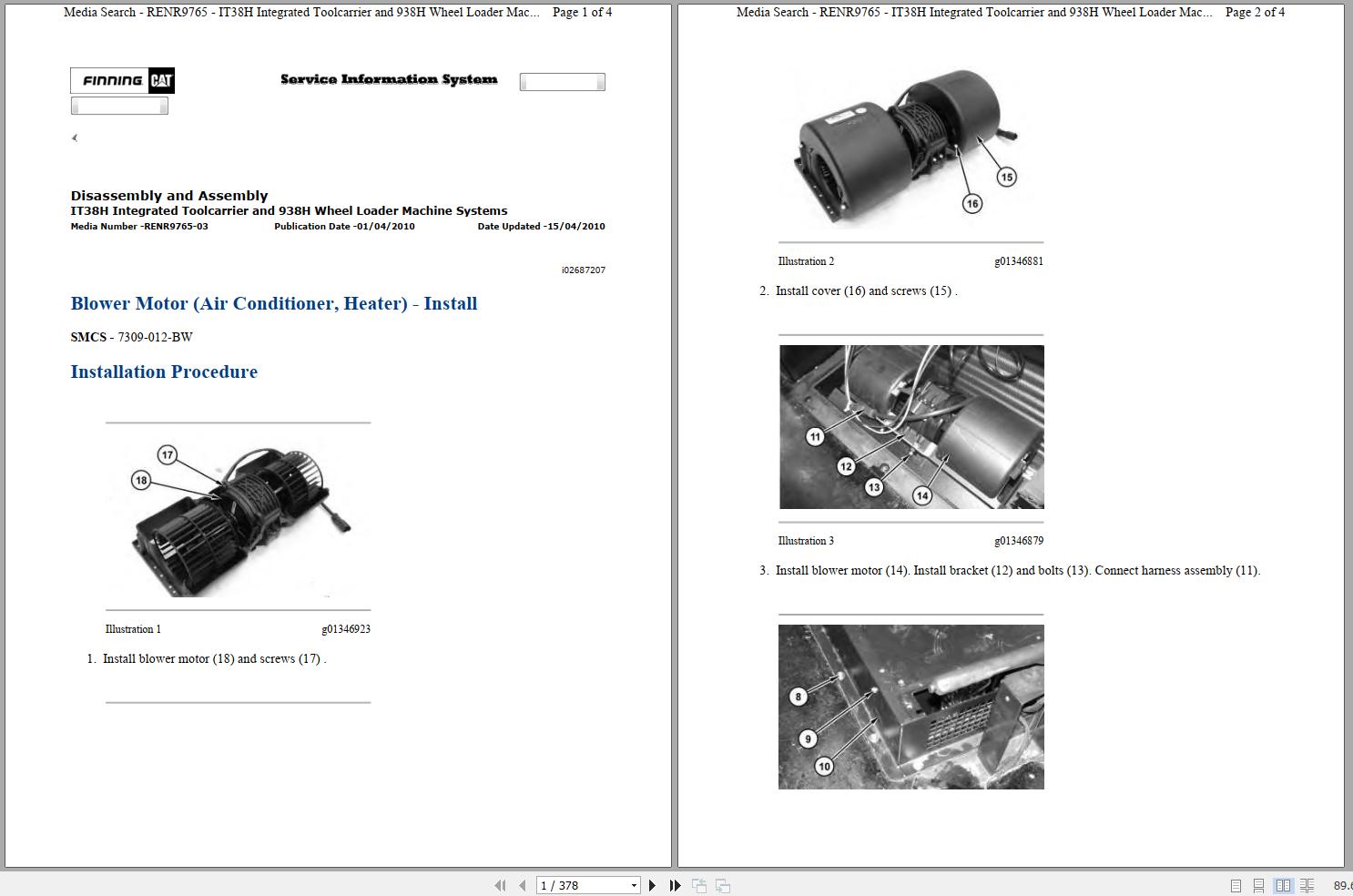
Task: Click the back navigation arrow below the logo
Action: [x=74, y=137]
